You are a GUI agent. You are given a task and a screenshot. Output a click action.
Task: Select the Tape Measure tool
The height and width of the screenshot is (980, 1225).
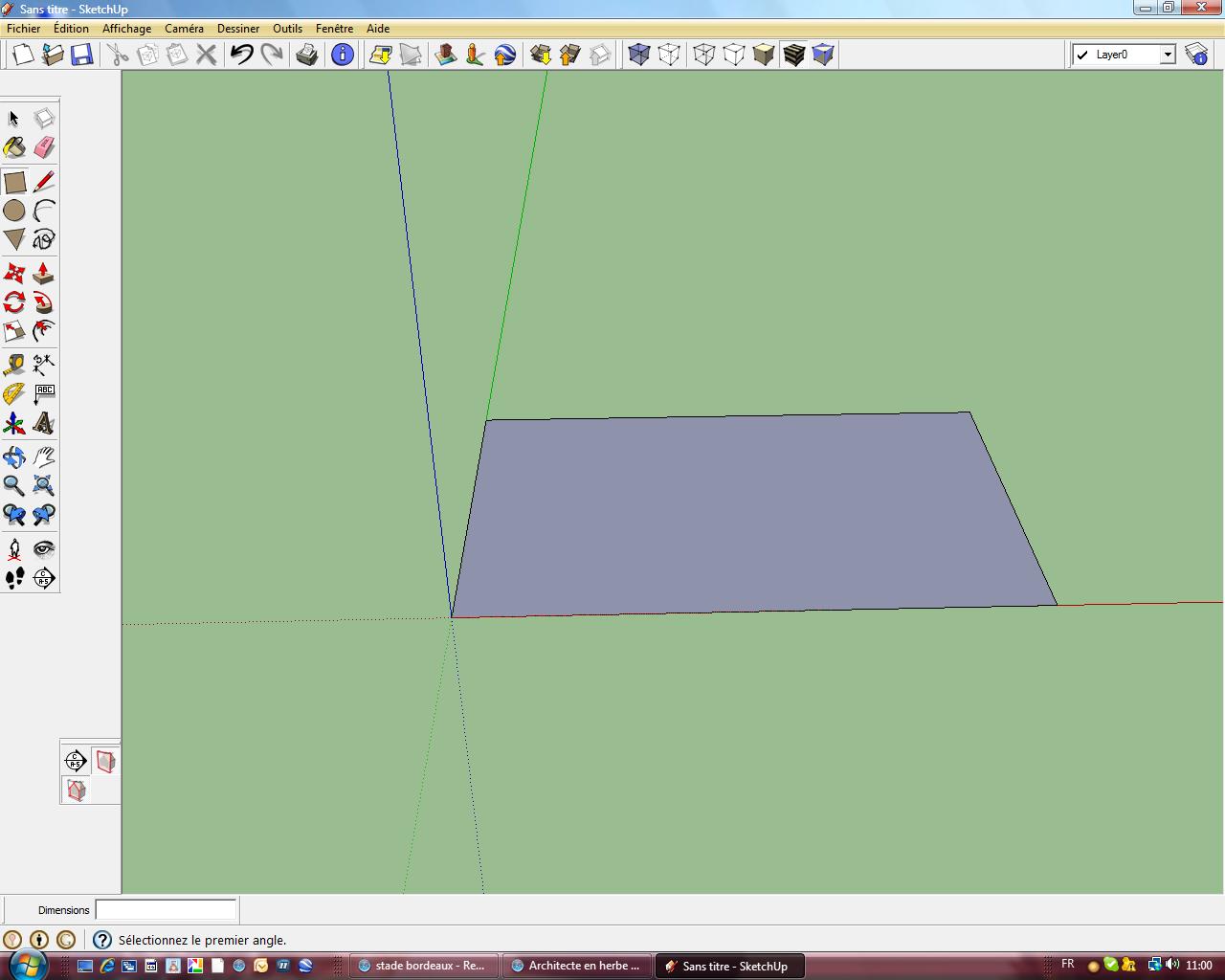click(x=14, y=365)
